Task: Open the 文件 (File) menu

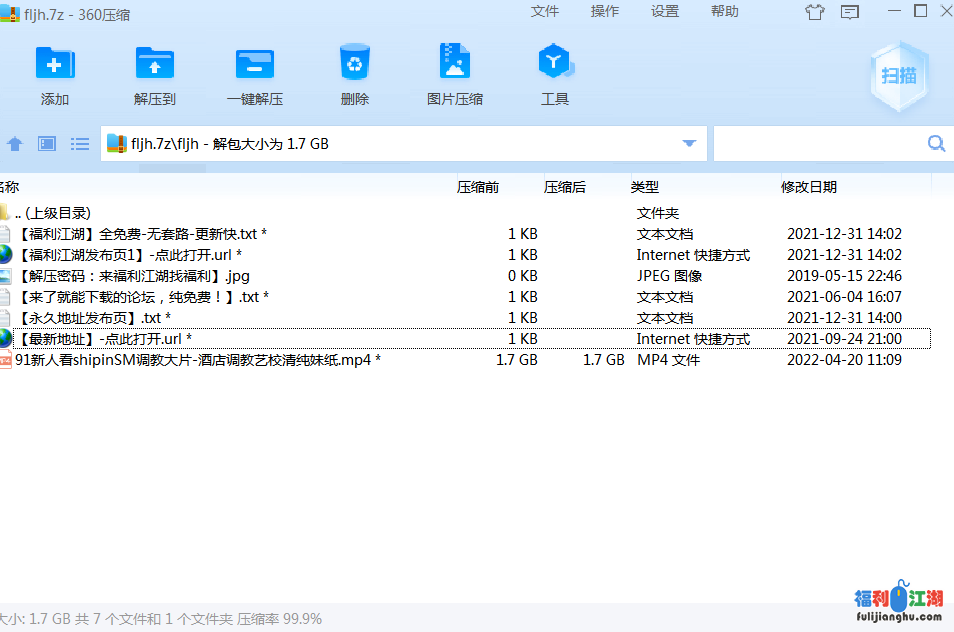Action: pyautogui.click(x=545, y=12)
